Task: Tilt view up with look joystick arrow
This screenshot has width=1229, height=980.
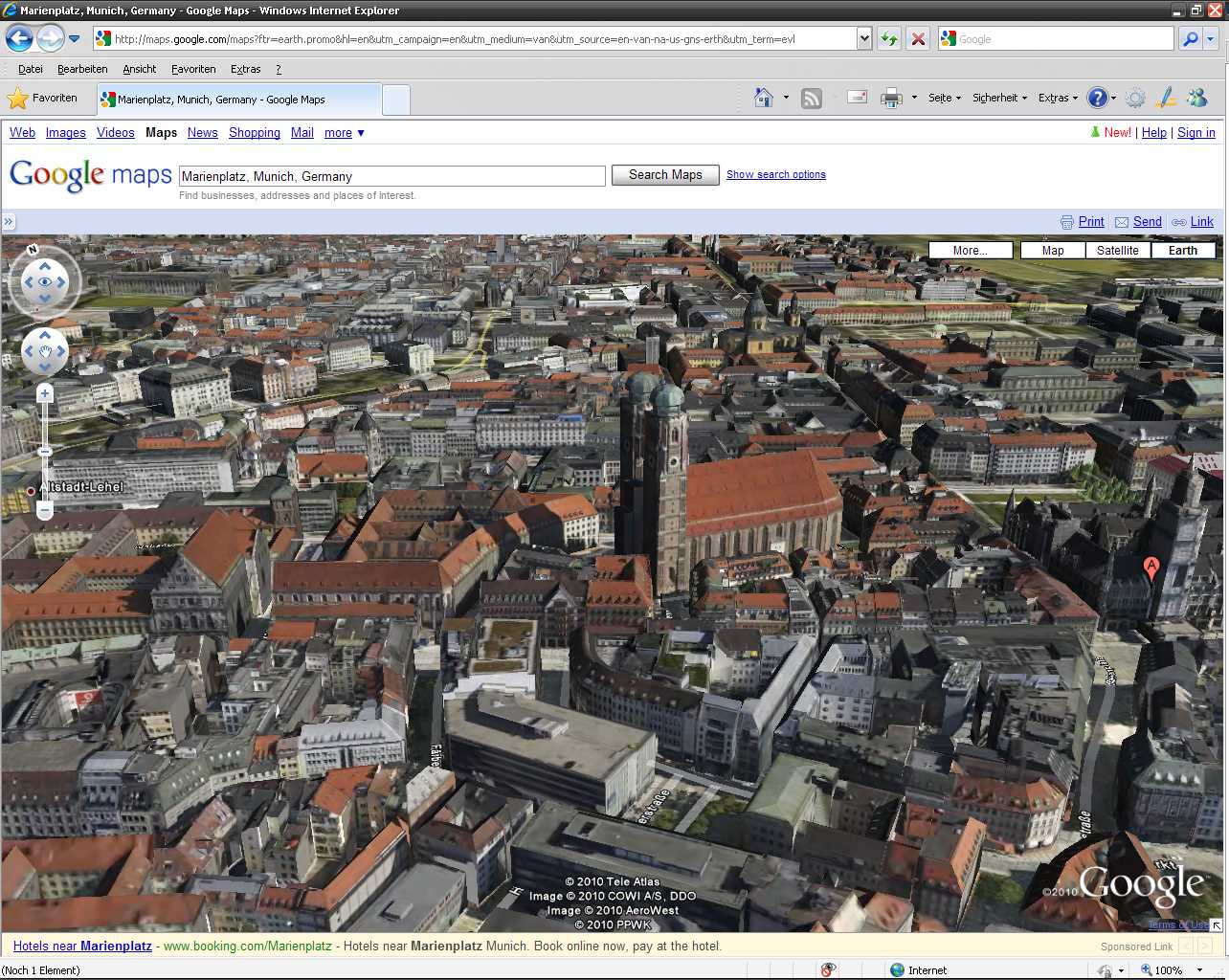Action: pyautogui.click(x=45, y=266)
